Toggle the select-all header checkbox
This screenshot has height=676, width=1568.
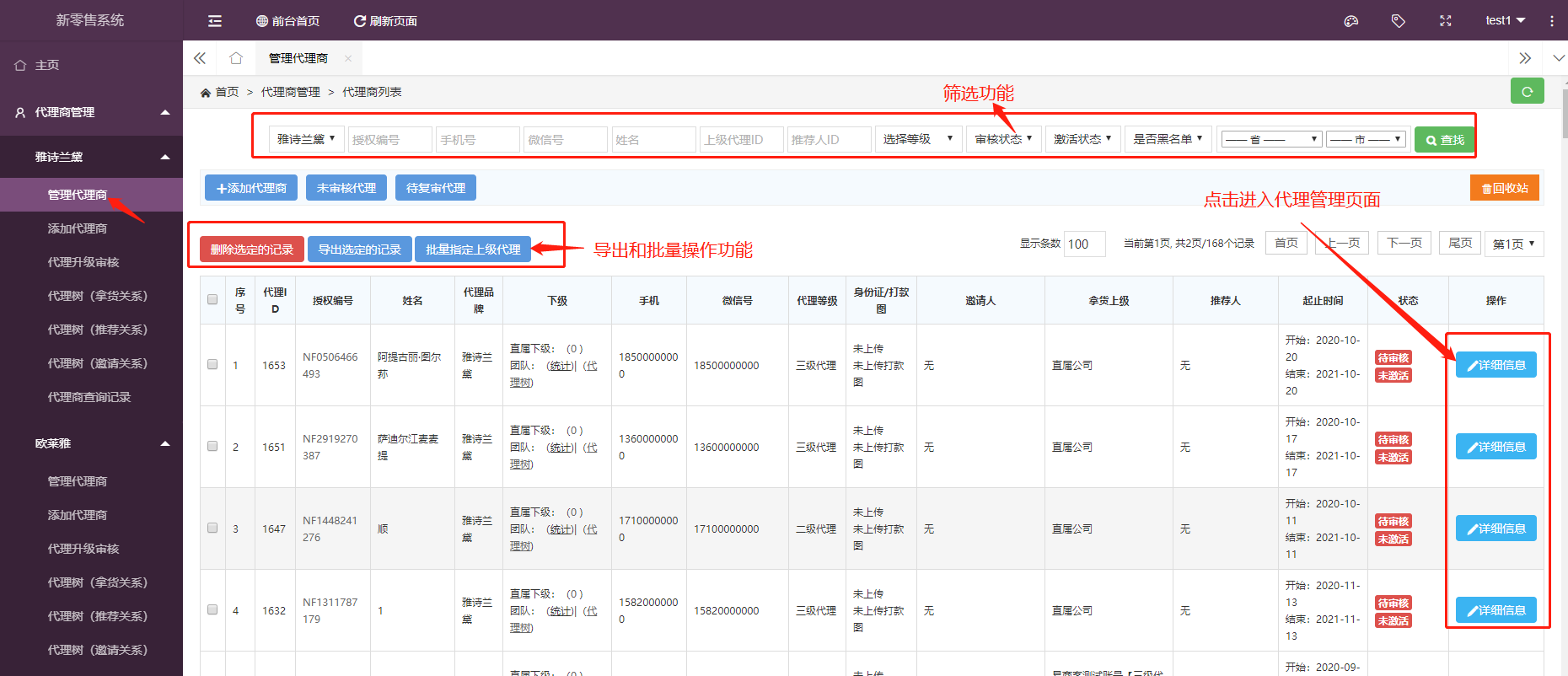212,299
